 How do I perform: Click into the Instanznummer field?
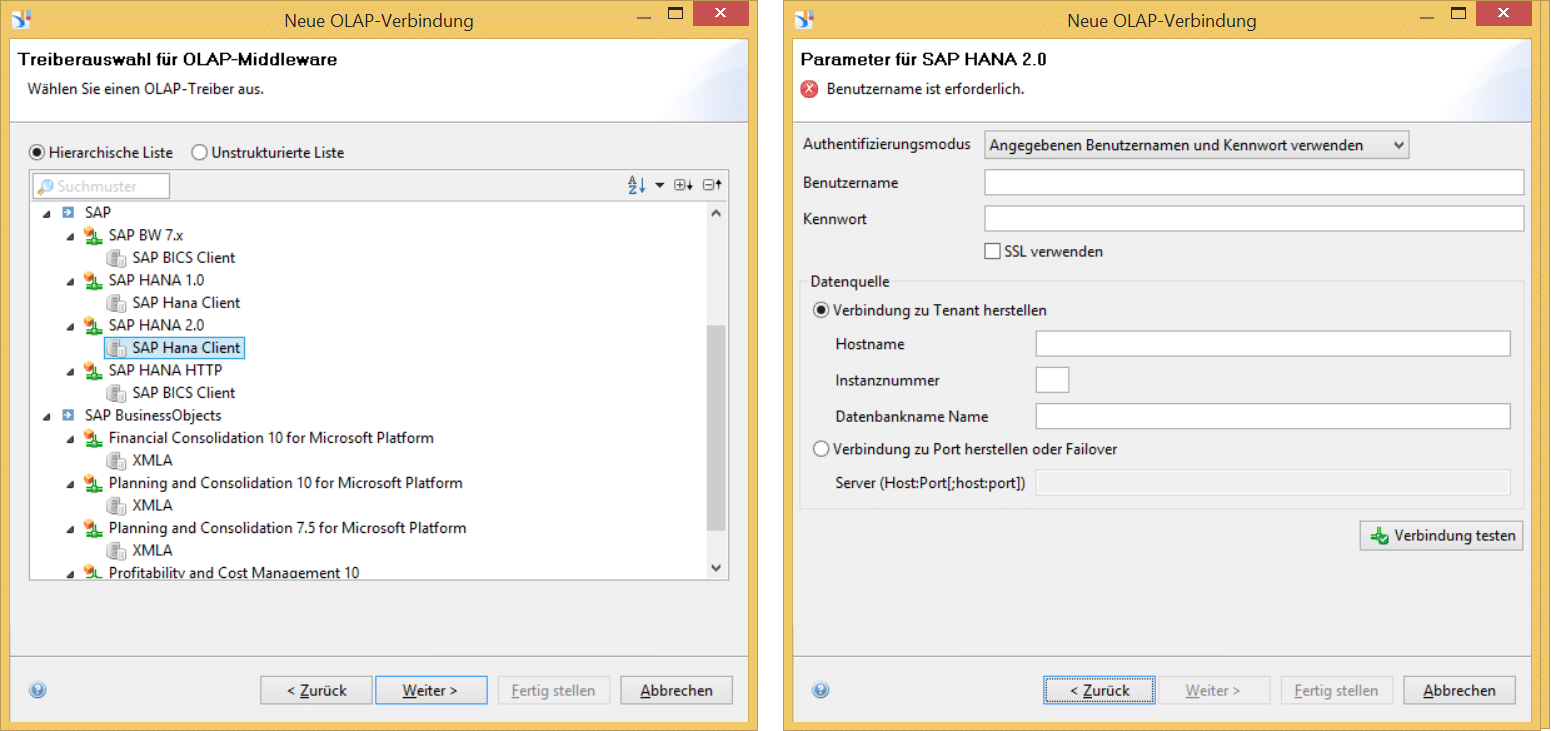(x=1053, y=380)
